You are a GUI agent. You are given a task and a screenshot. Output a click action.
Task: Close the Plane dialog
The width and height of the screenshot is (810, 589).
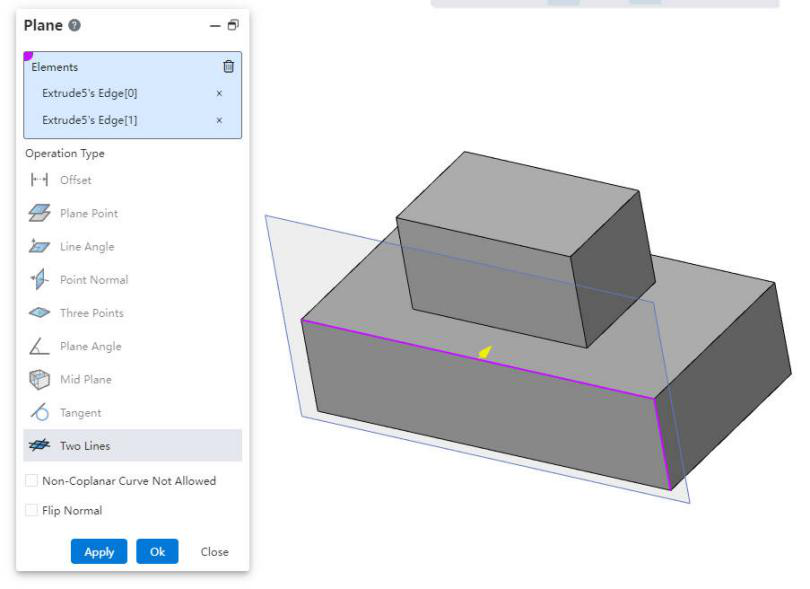click(x=214, y=552)
